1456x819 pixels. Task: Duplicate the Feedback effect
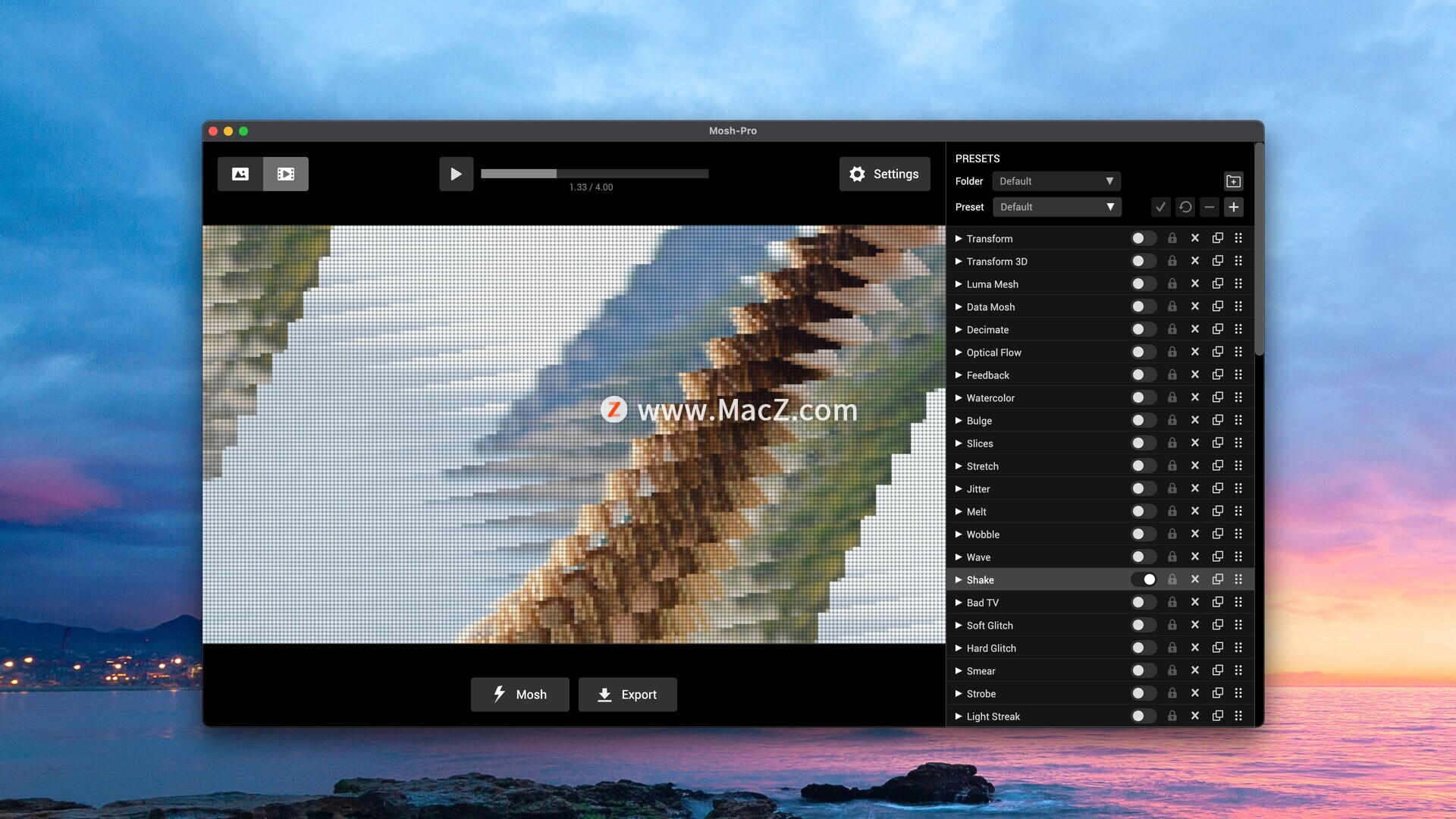1218,375
